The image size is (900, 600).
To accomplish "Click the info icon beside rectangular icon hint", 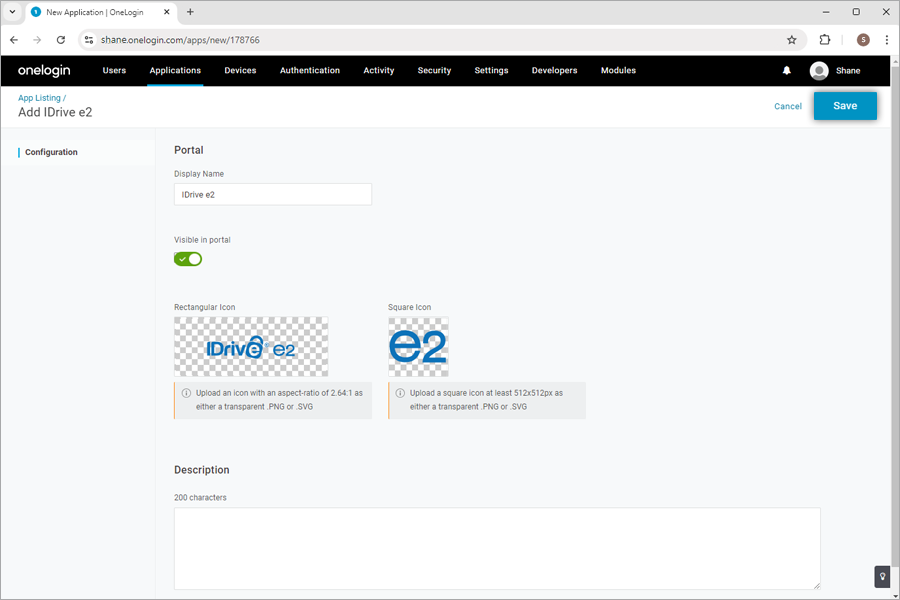I will (186, 393).
